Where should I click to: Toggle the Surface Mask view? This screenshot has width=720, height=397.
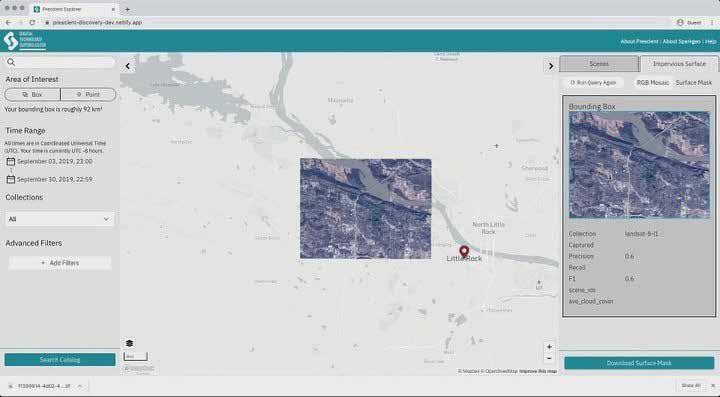(693, 83)
